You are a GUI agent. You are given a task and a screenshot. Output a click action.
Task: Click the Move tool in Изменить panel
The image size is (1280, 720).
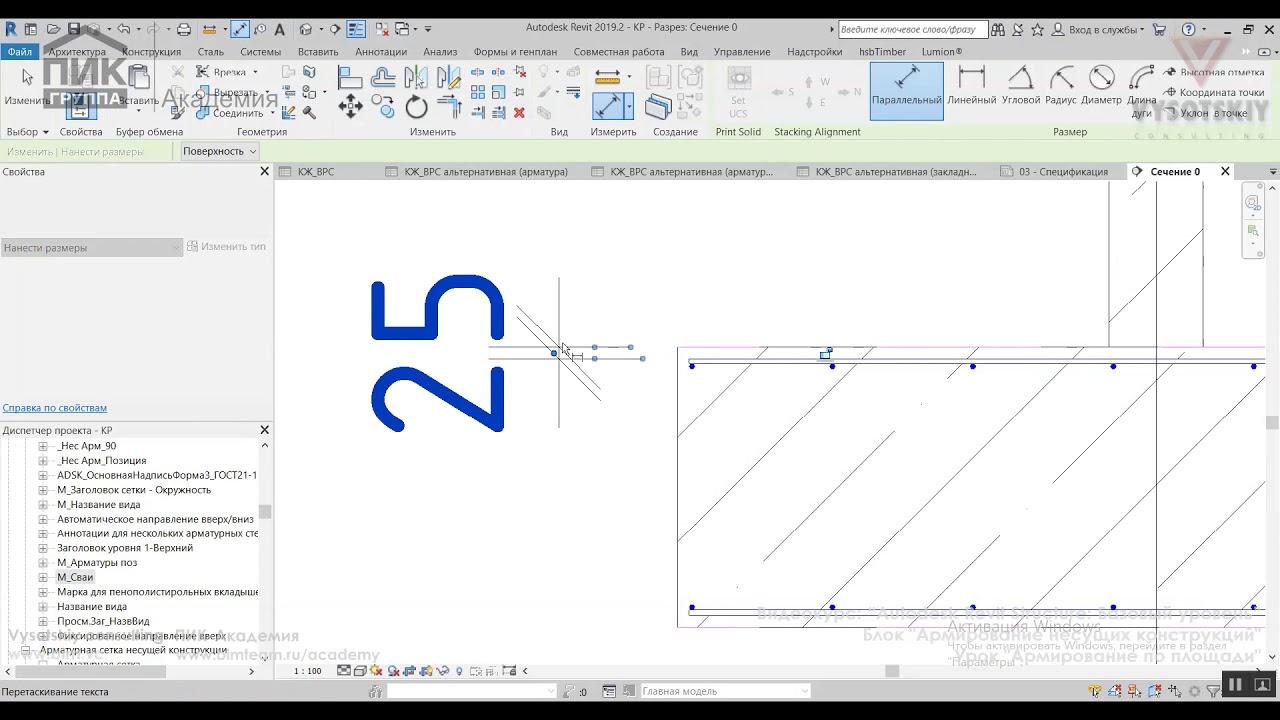[350, 106]
